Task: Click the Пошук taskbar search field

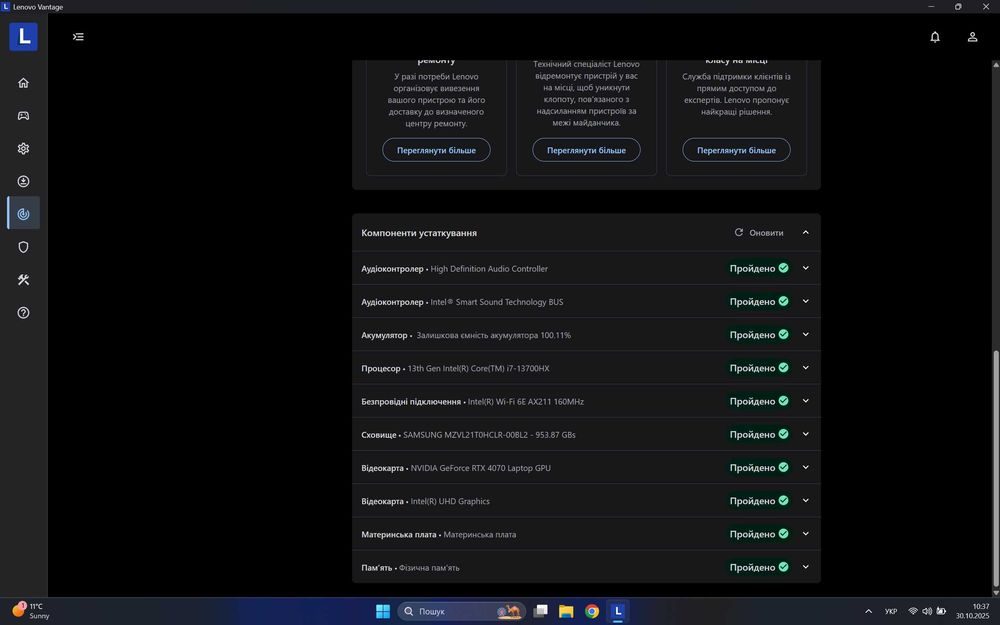Action: [x=462, y=611]
